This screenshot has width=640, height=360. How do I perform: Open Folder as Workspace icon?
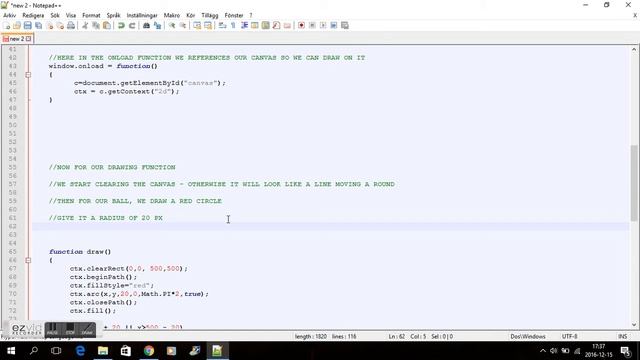click(x=287, y=25)
